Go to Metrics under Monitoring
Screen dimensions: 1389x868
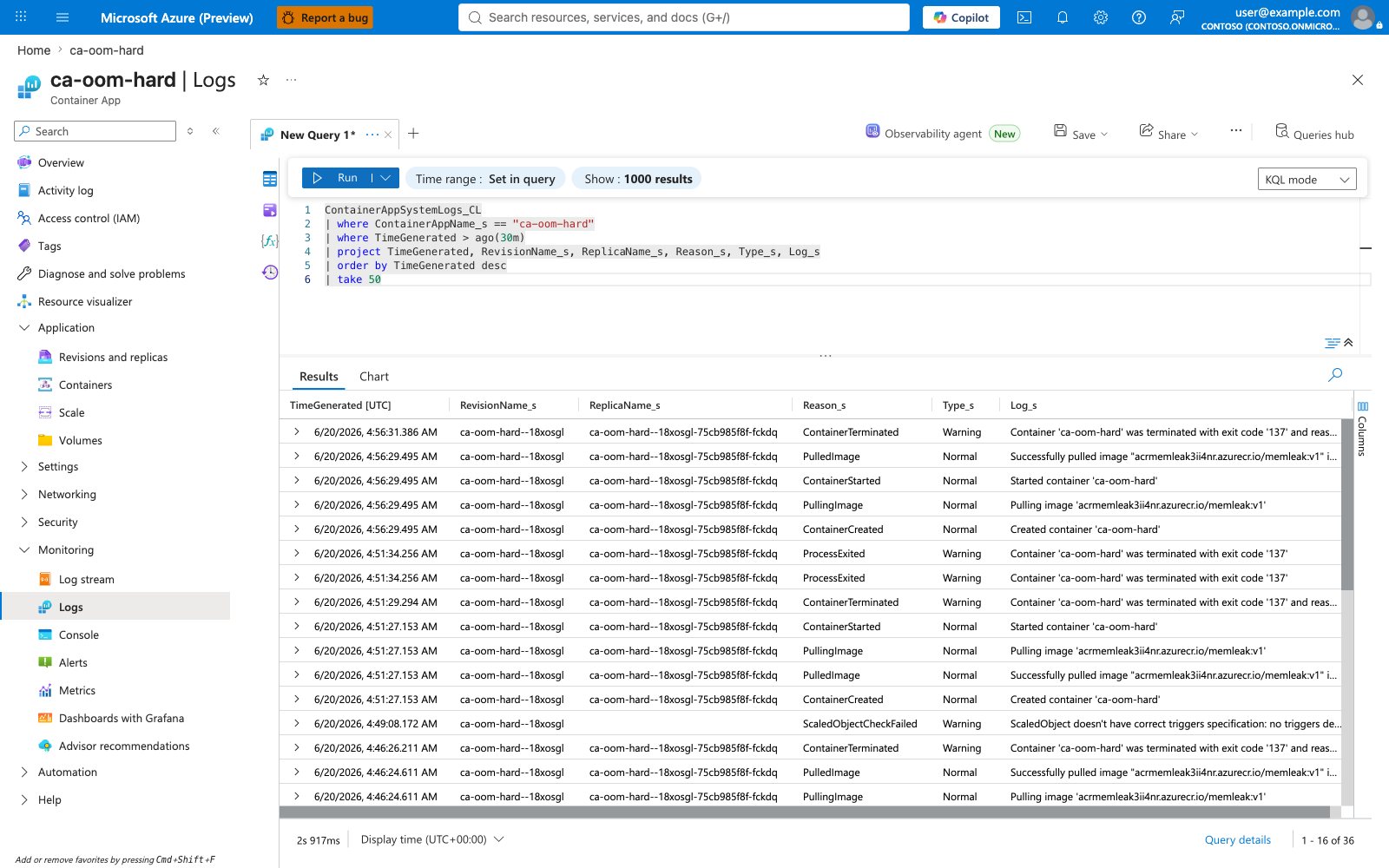tap(77, 691)
